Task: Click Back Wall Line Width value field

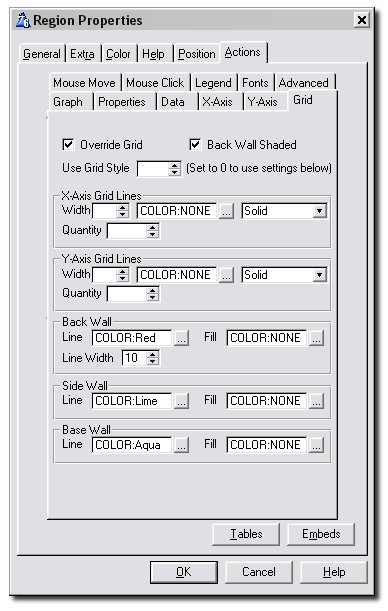Action: [x=135, y=358]
